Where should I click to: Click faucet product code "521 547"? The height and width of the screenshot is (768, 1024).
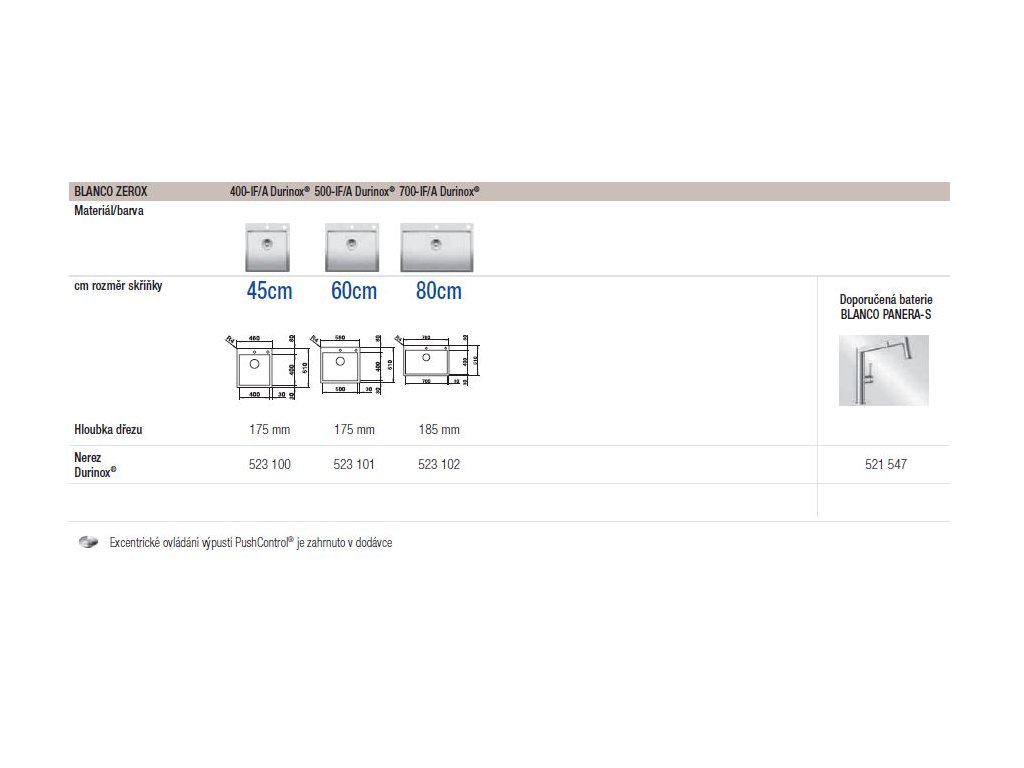tap(886, 464)
